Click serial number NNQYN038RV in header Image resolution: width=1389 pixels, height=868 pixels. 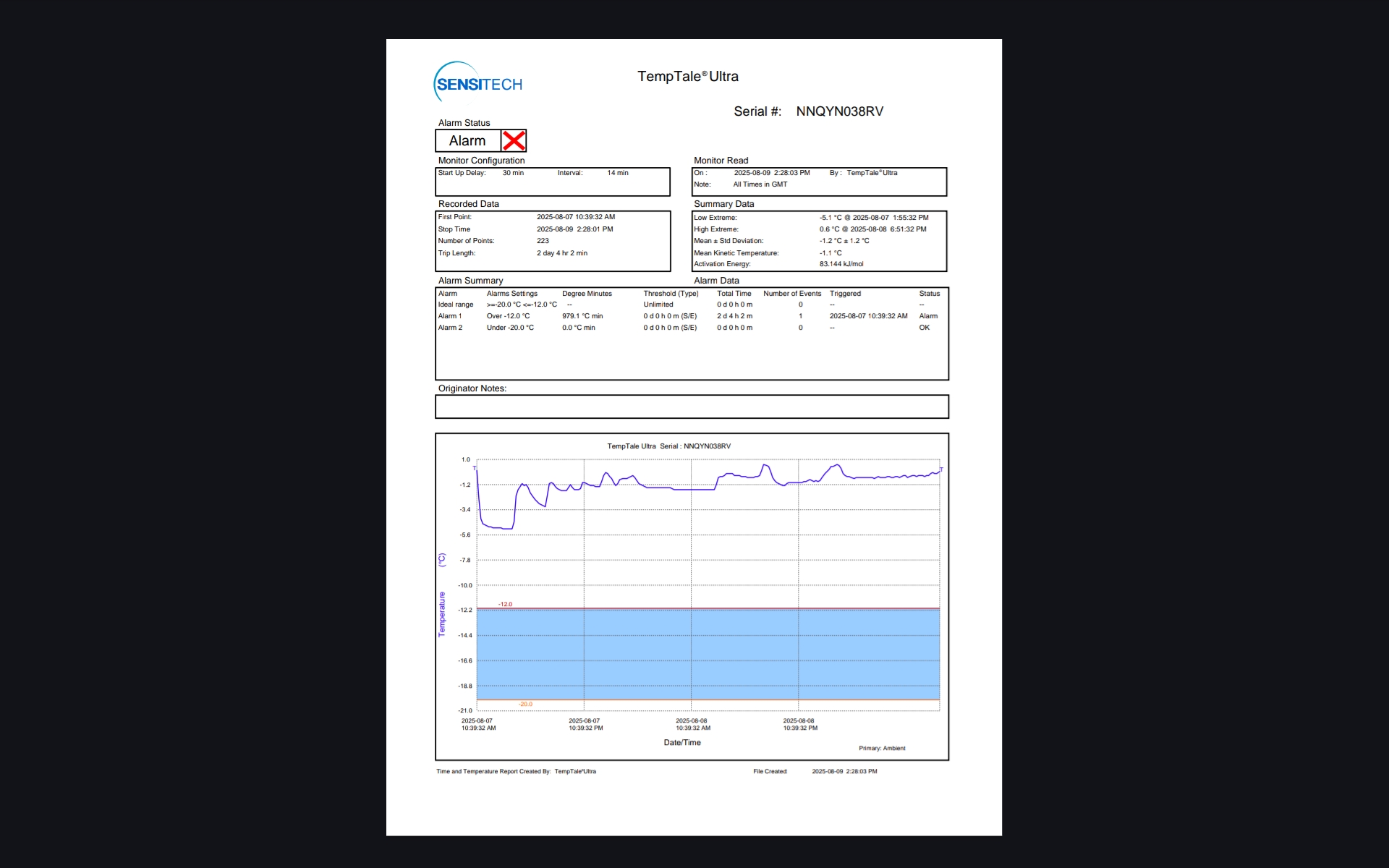(839, 111)
